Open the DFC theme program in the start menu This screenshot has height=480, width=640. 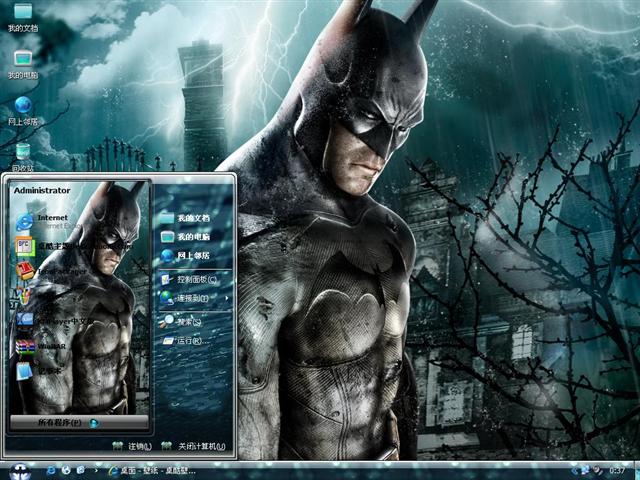tap(73, 246)
